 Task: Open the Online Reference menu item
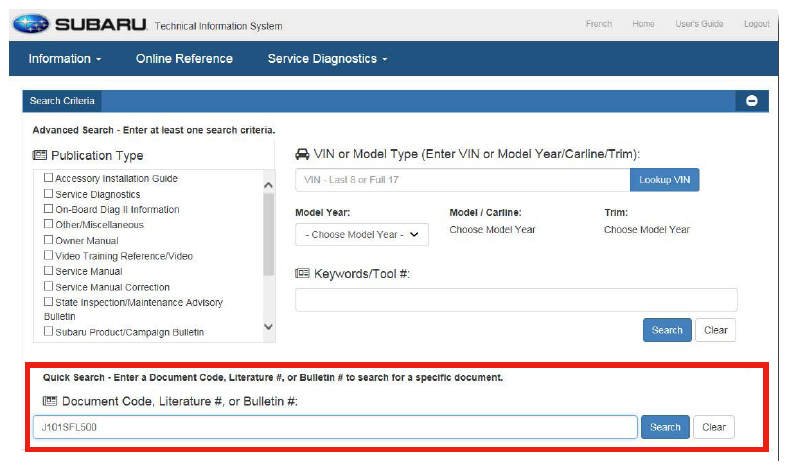click(x=184, y=59)
